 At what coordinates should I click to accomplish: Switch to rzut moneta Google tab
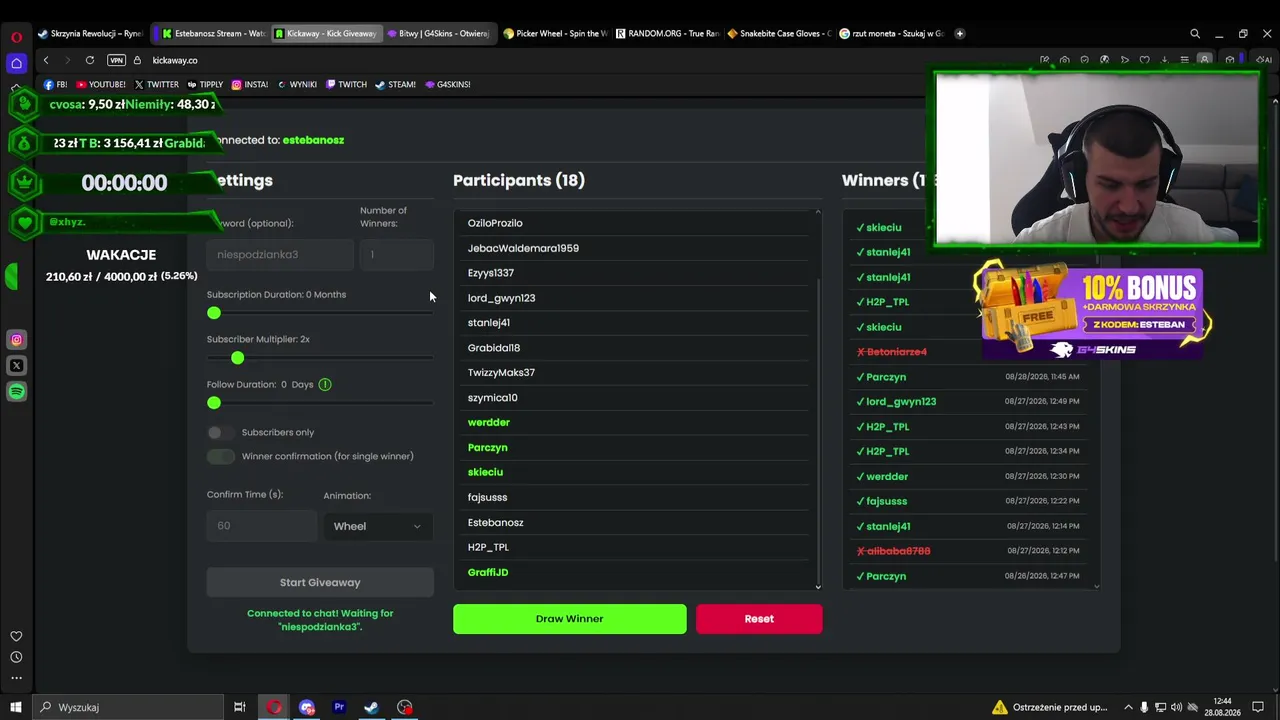click(x=891, y=33)
